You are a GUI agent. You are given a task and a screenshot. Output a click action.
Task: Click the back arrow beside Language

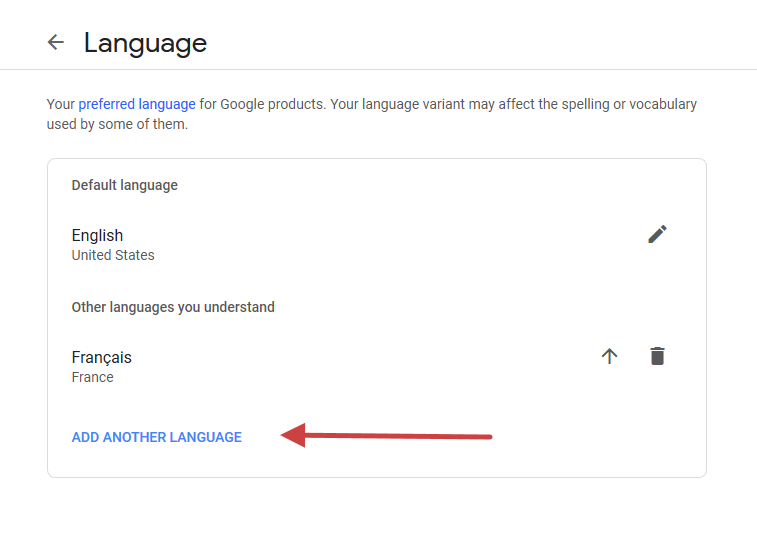[56, 42]
